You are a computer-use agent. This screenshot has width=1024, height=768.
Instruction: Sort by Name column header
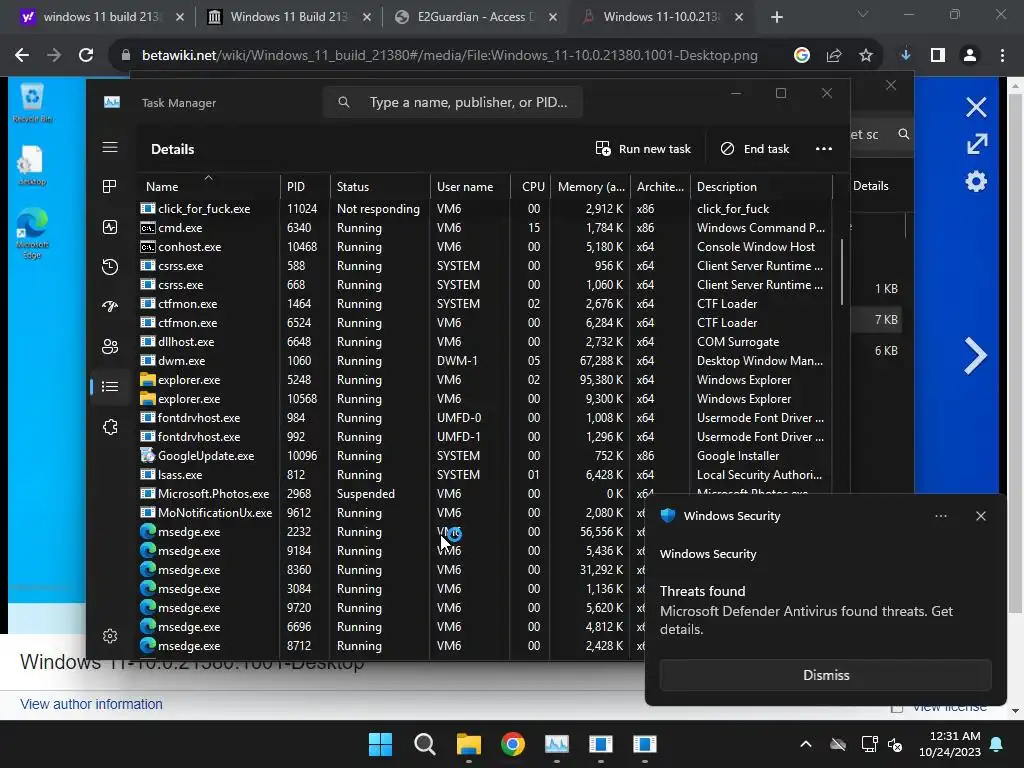coord(208,187)
